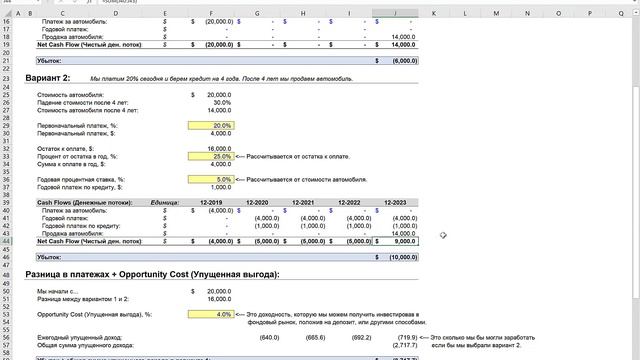The image size is (640, 360).
Task: Select the 12-2022 column header cell
Action: pyautogui.click(x=349, y=202)
